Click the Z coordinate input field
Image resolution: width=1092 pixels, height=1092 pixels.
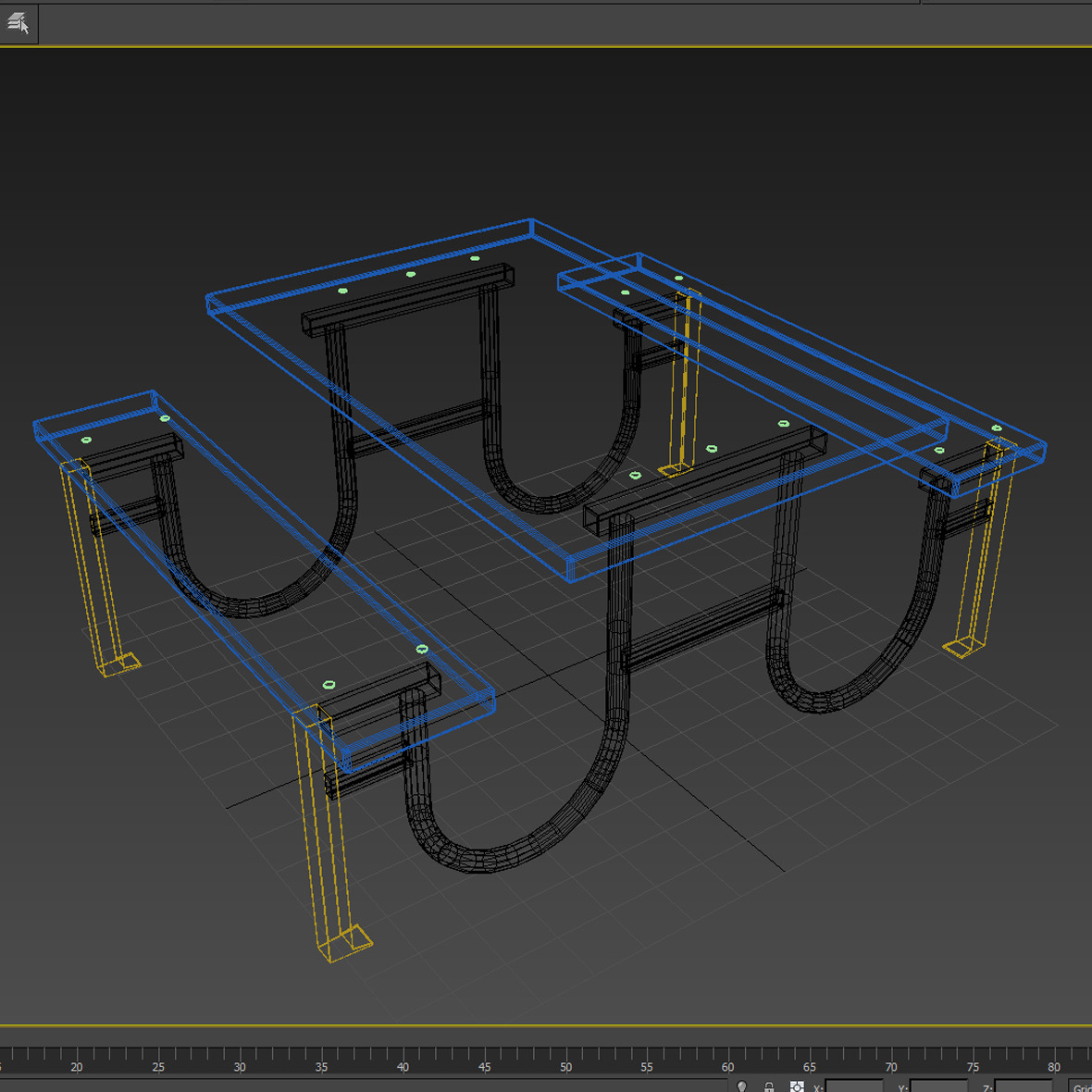(x=1023, y=1086)
